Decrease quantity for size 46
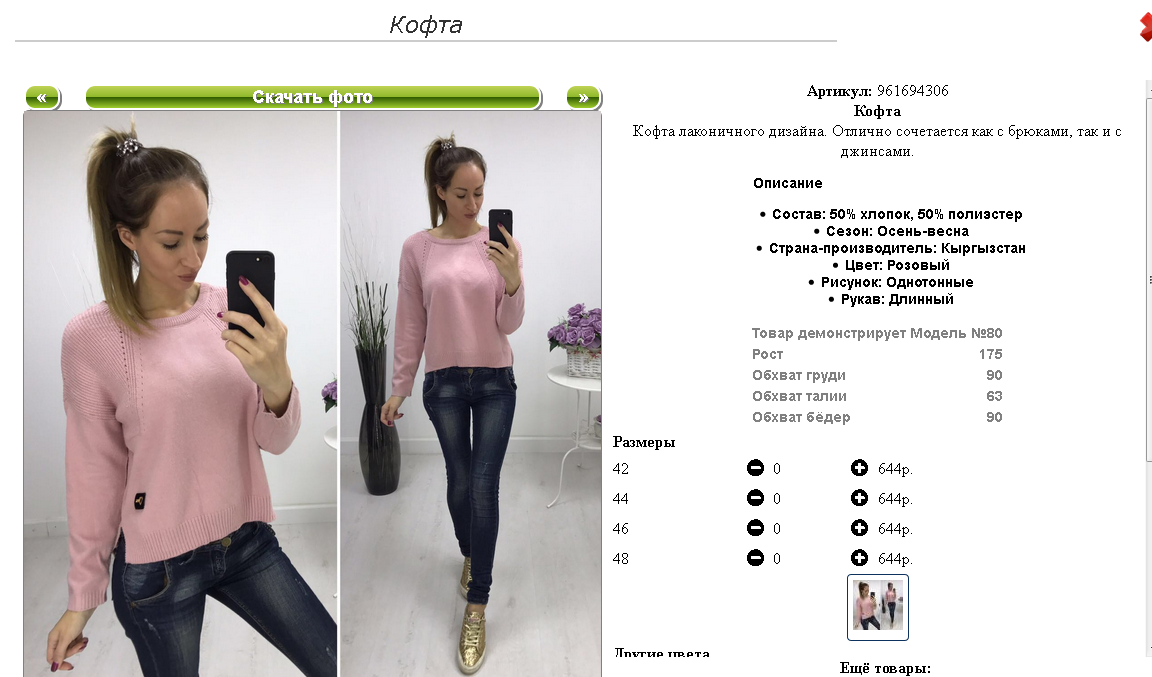Viewport: 1152px width, 677px height. click(755, 528)
